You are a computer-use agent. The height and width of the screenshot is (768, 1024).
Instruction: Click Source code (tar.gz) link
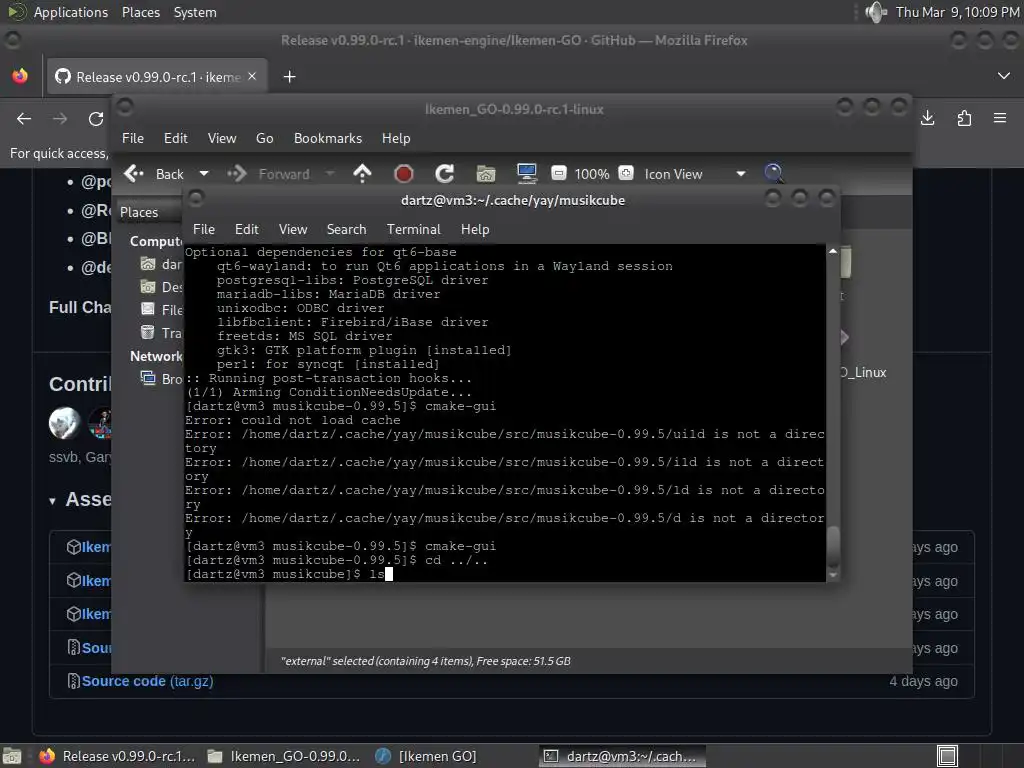click(147, 681)
